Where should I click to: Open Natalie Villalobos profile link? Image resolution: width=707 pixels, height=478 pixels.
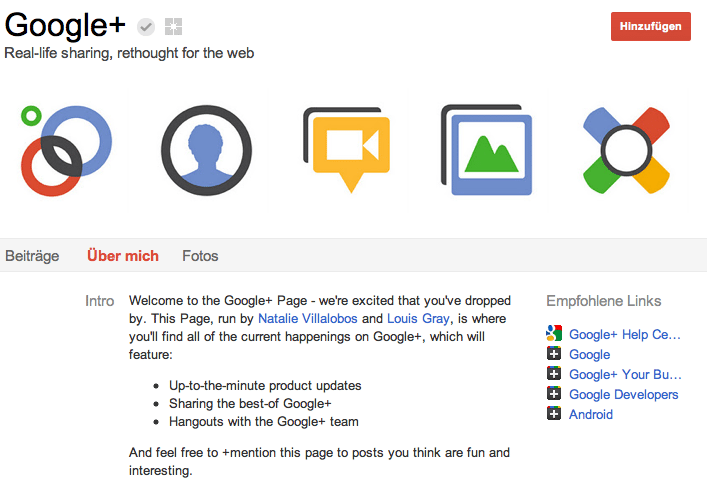(x=308, y=318)
